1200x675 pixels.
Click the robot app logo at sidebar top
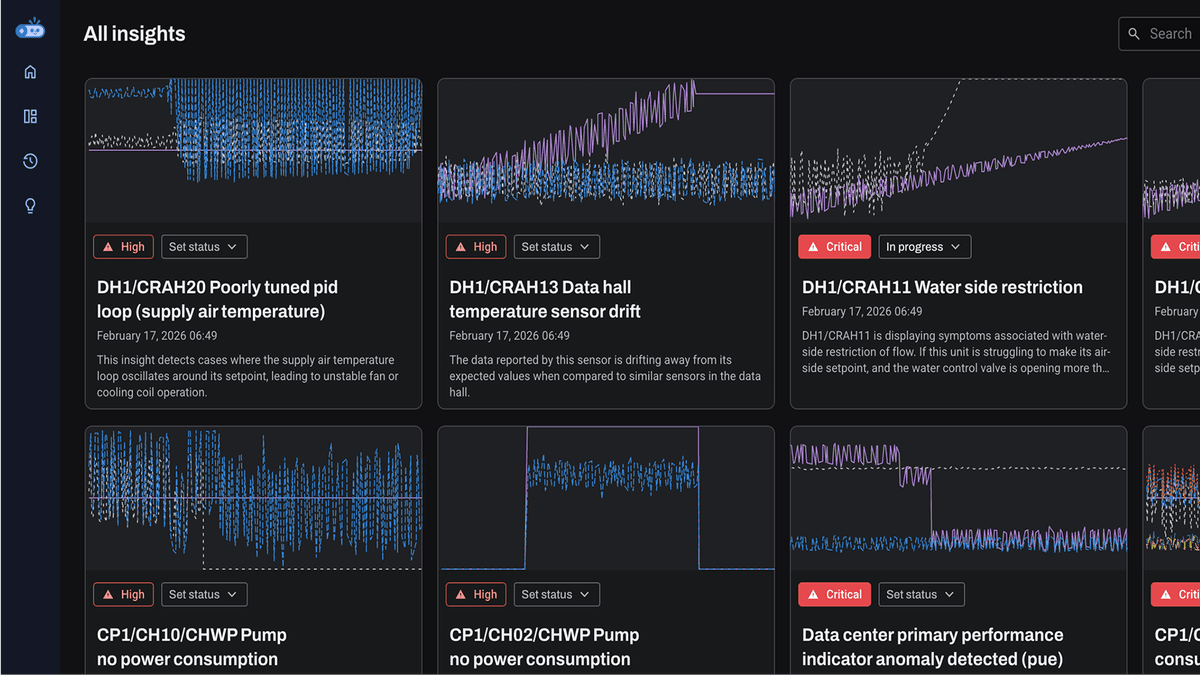click(29, 28)
